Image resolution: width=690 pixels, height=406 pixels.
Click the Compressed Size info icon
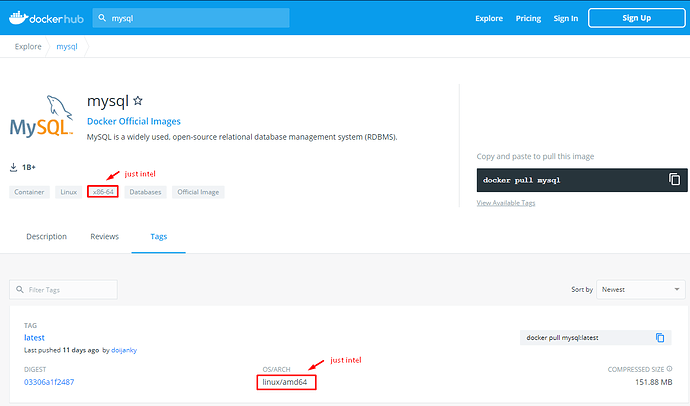point(669,369)
